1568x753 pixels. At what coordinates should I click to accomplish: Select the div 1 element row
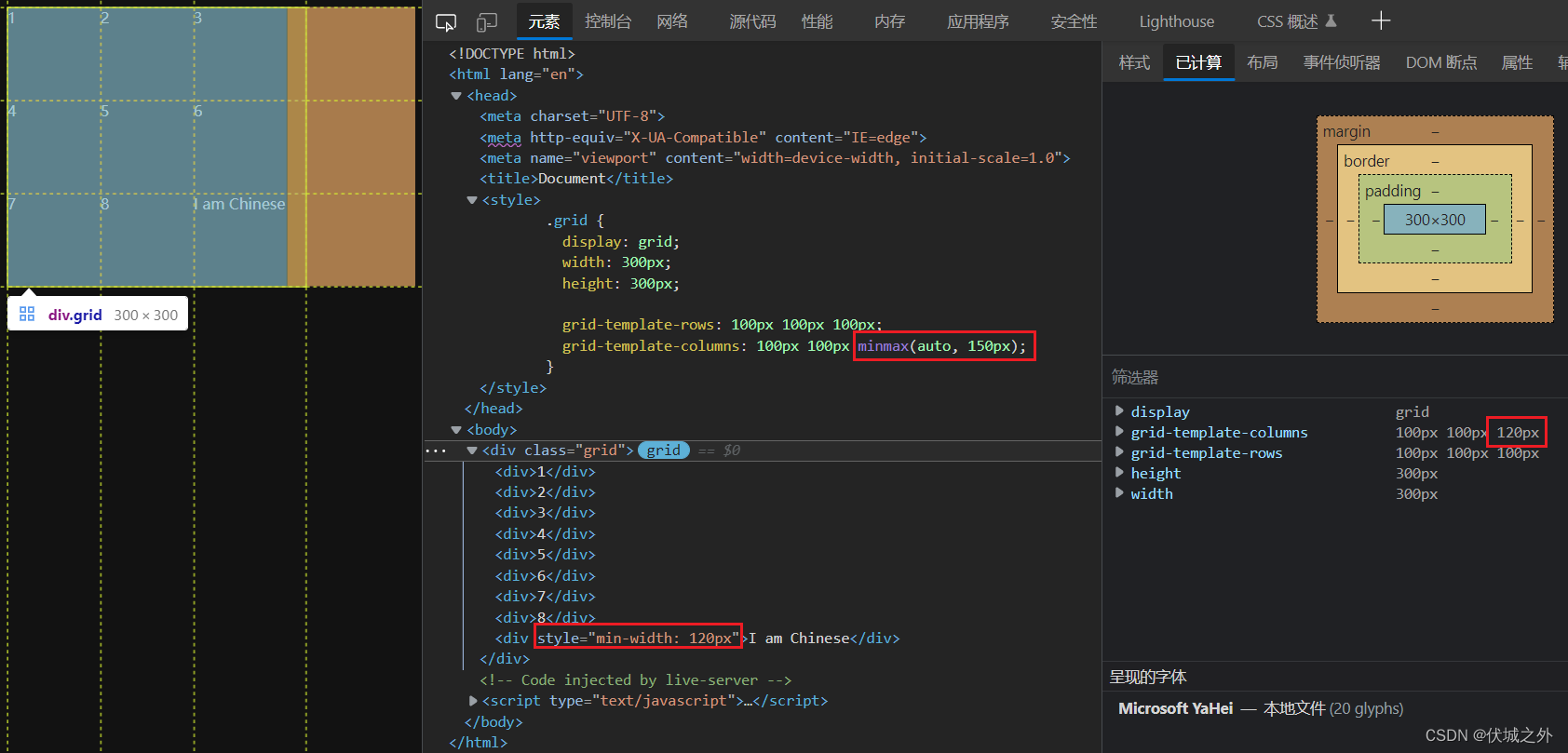pyautogui.click(x=545, y=472)
